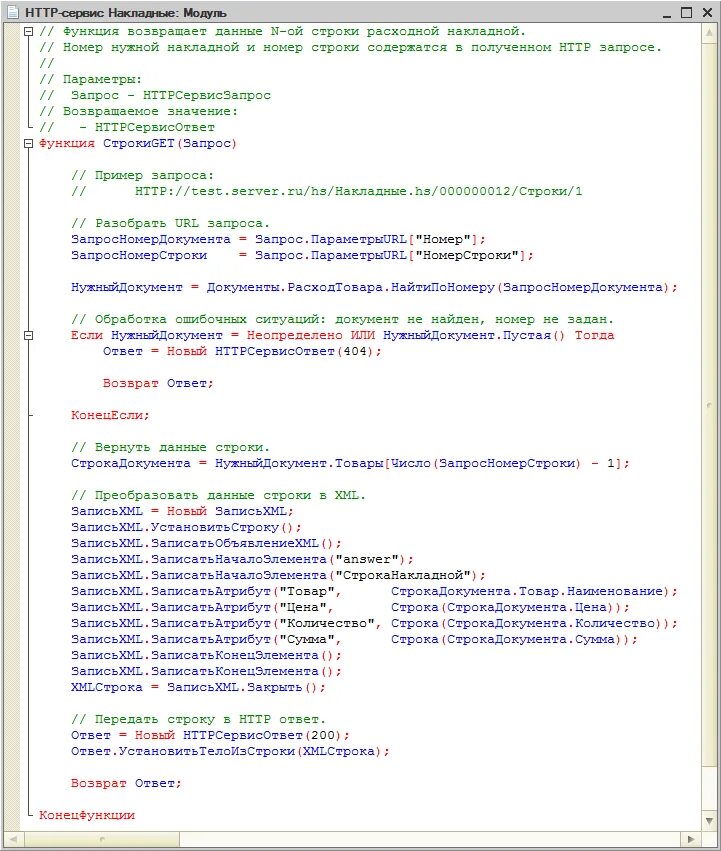The height and width of the screenshot is (851, 721).
Task: Click the attribute name "Сумма"
Action: coord(306,639)
